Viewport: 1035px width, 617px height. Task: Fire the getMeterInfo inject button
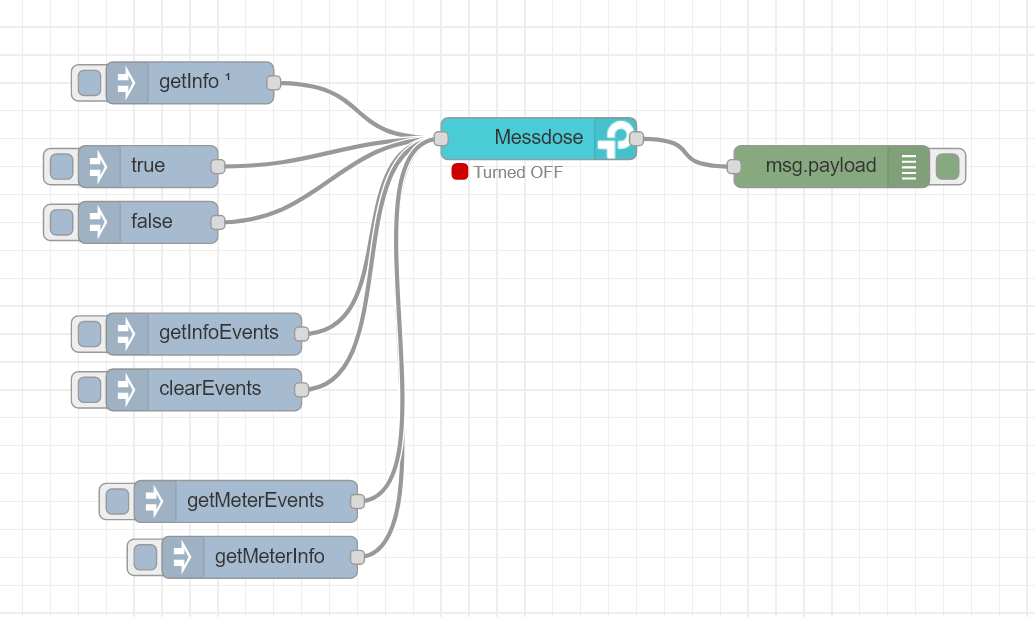point(145,557)
